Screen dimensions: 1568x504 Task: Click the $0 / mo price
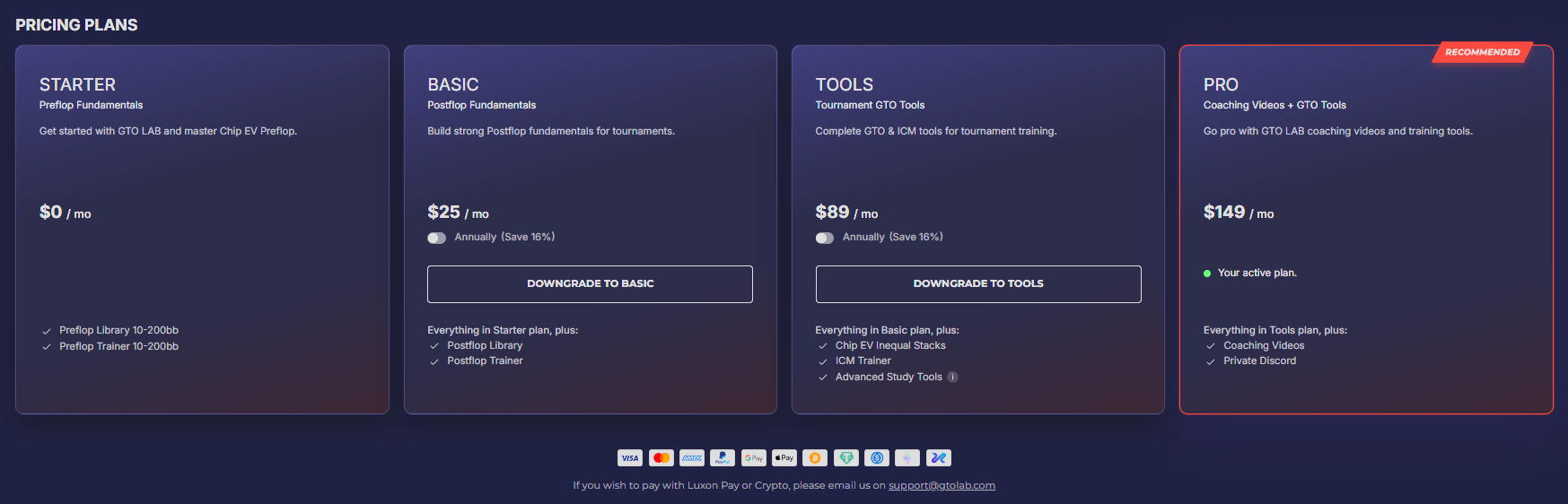click(66, 213)
